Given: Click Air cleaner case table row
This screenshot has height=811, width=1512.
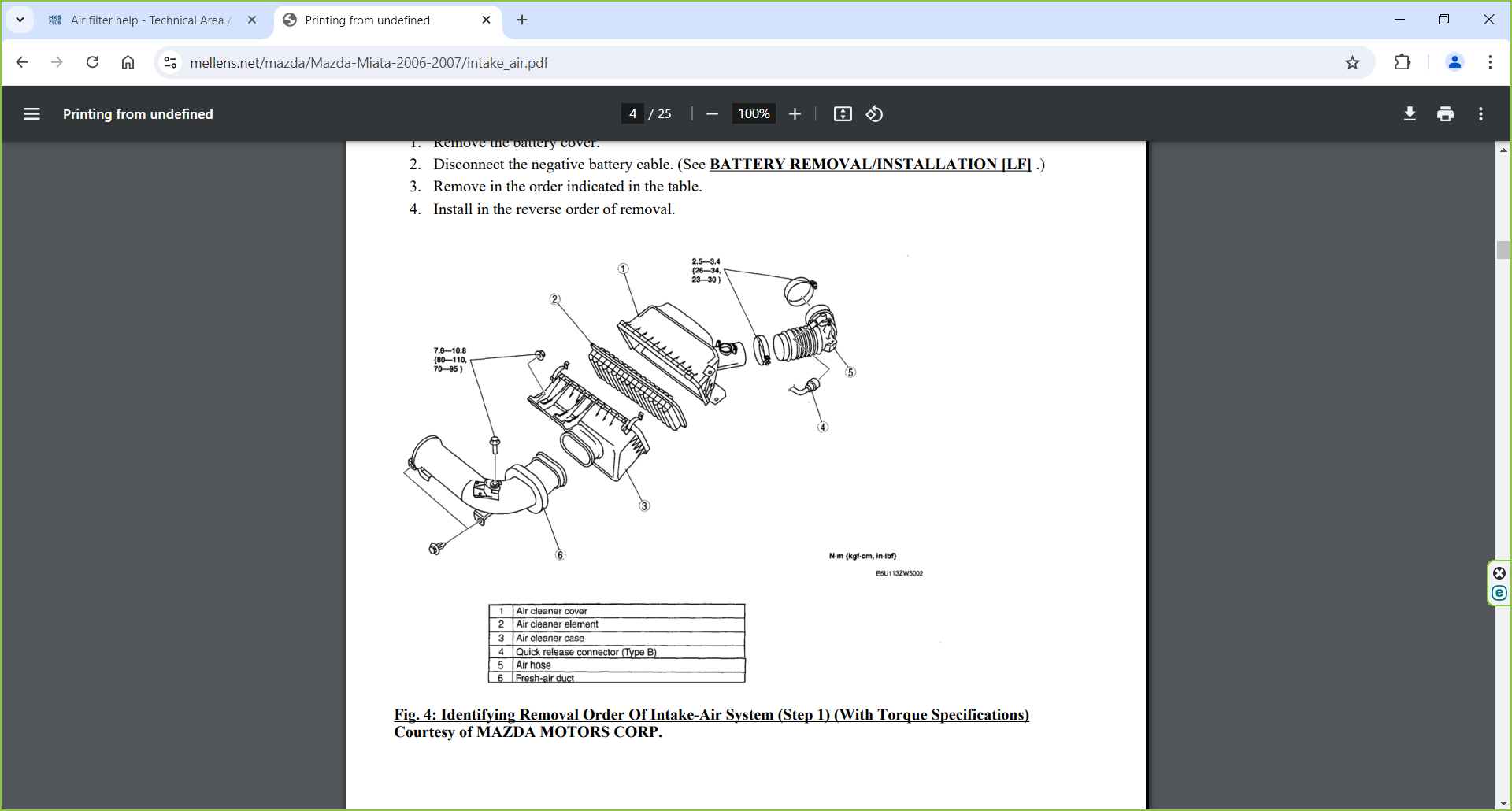Looking at the screenshot, I should 617,639.
